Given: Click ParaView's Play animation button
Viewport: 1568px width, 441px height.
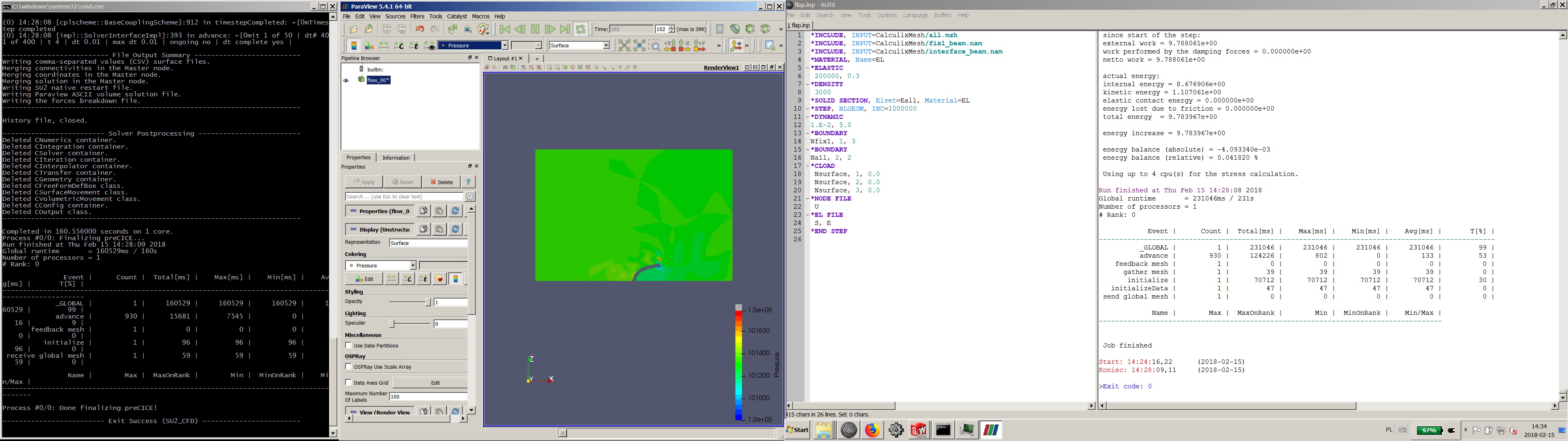Looking at the screenshot, I should [x=535, y=29].
